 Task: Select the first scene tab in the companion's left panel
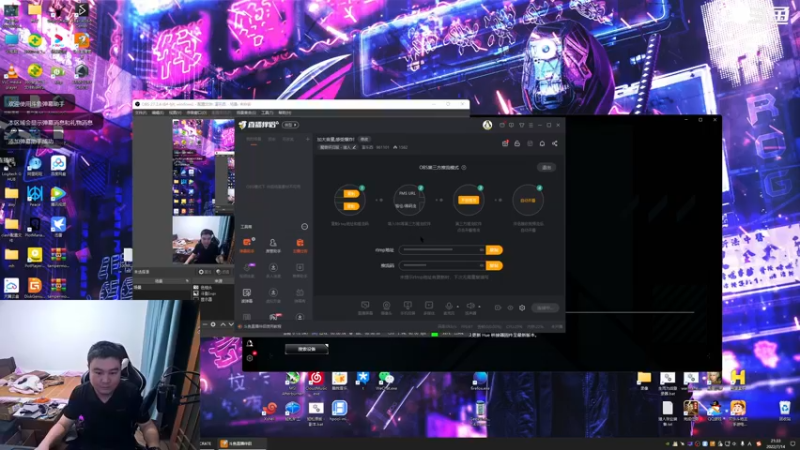click(x=254, y=139)
